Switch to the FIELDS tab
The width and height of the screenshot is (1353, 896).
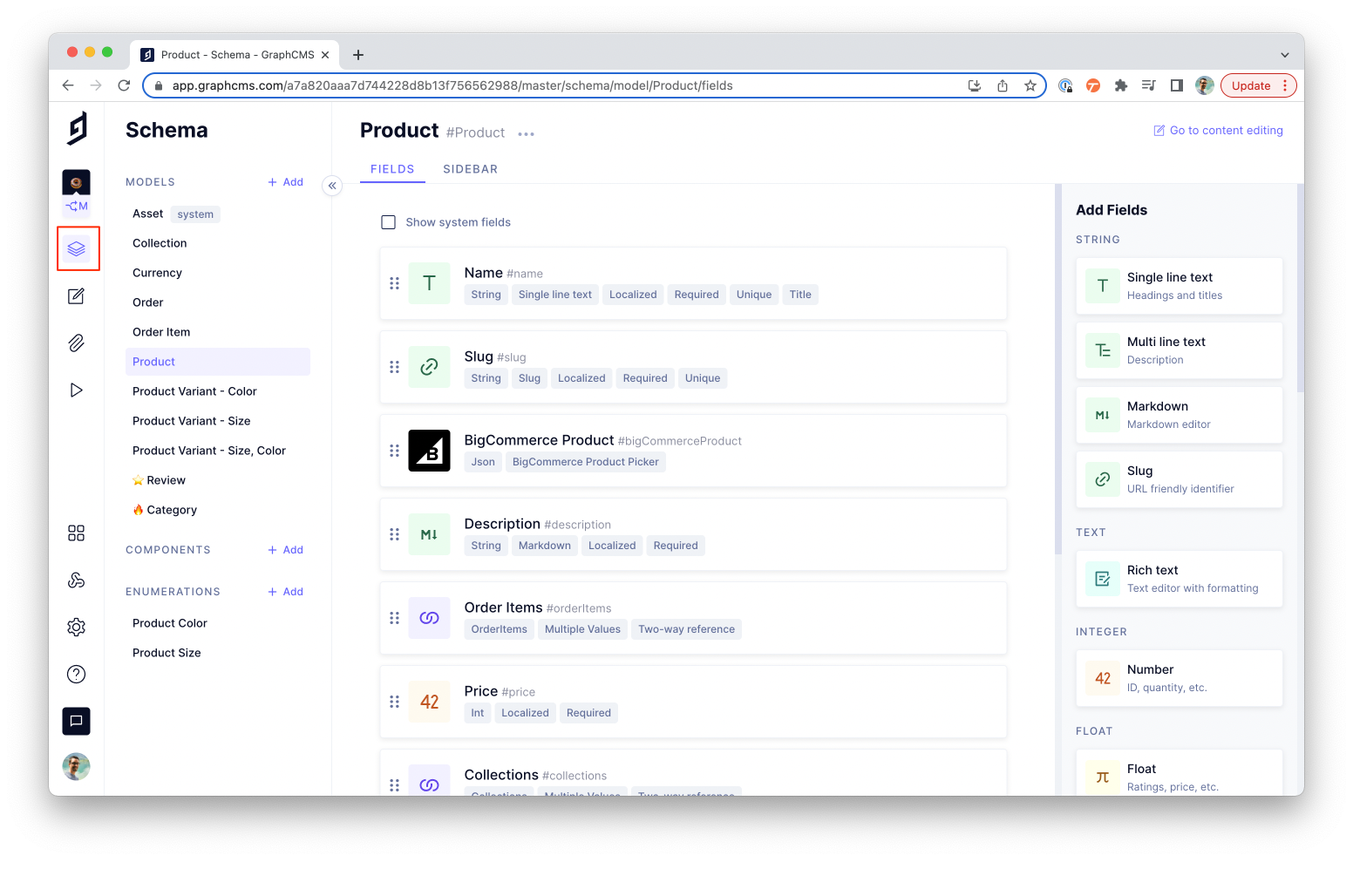pyautogui.click(x=392, y=169)
